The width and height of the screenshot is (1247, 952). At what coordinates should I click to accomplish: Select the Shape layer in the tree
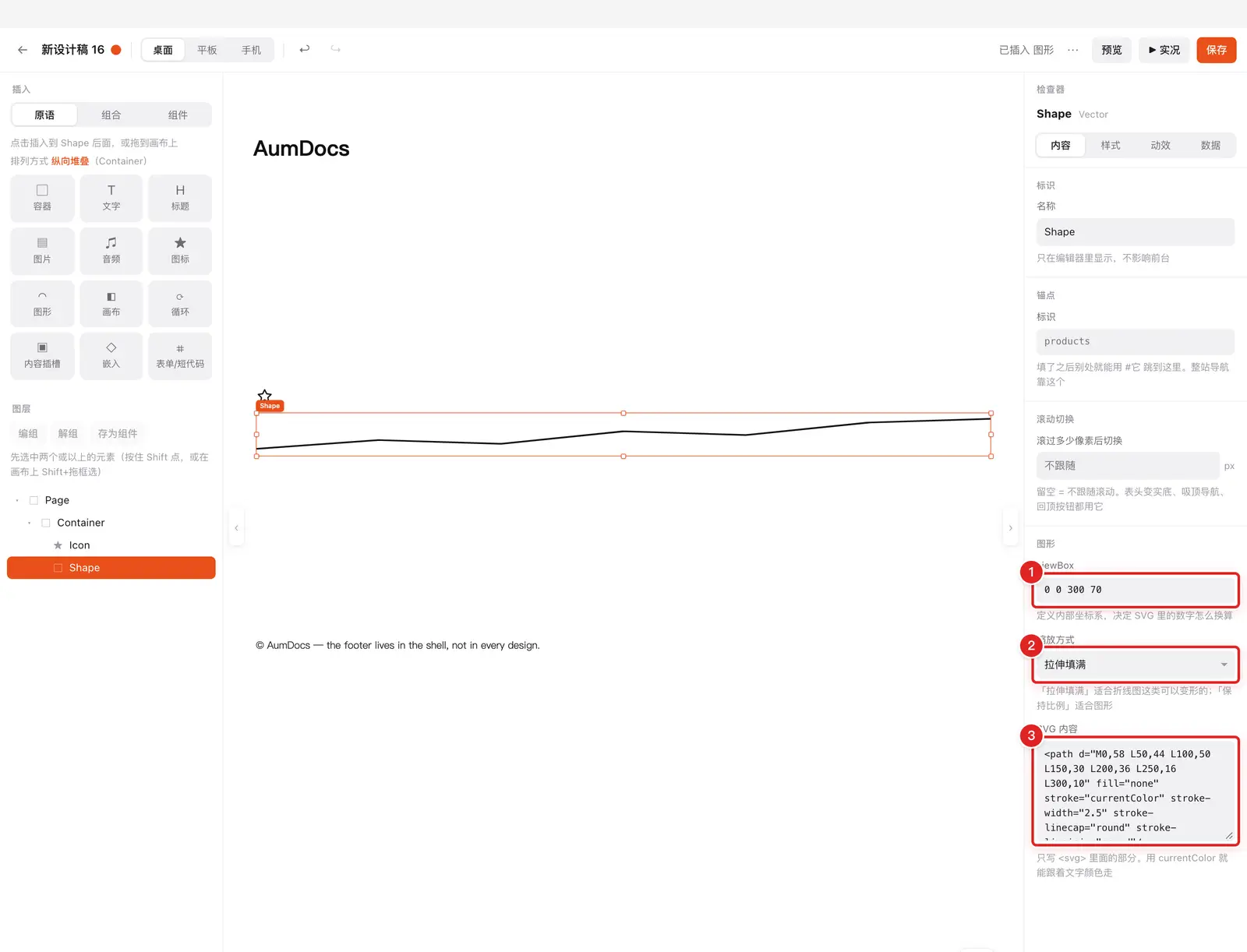pos(111,568)
